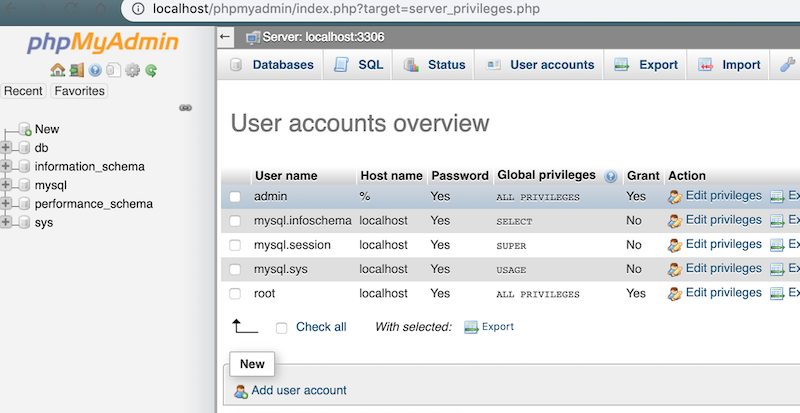
Task: Click the User name column header
Action: tap(286, 176)
